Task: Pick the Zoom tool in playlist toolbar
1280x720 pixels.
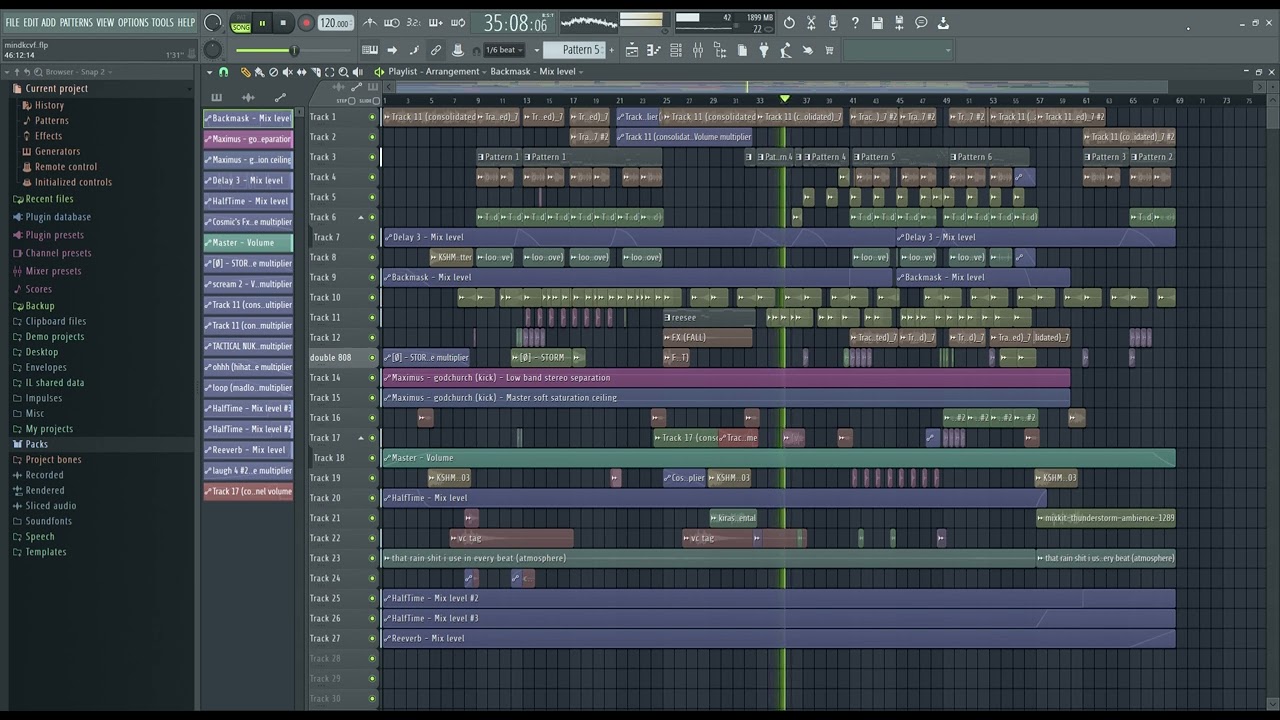Action: point(343,72)
